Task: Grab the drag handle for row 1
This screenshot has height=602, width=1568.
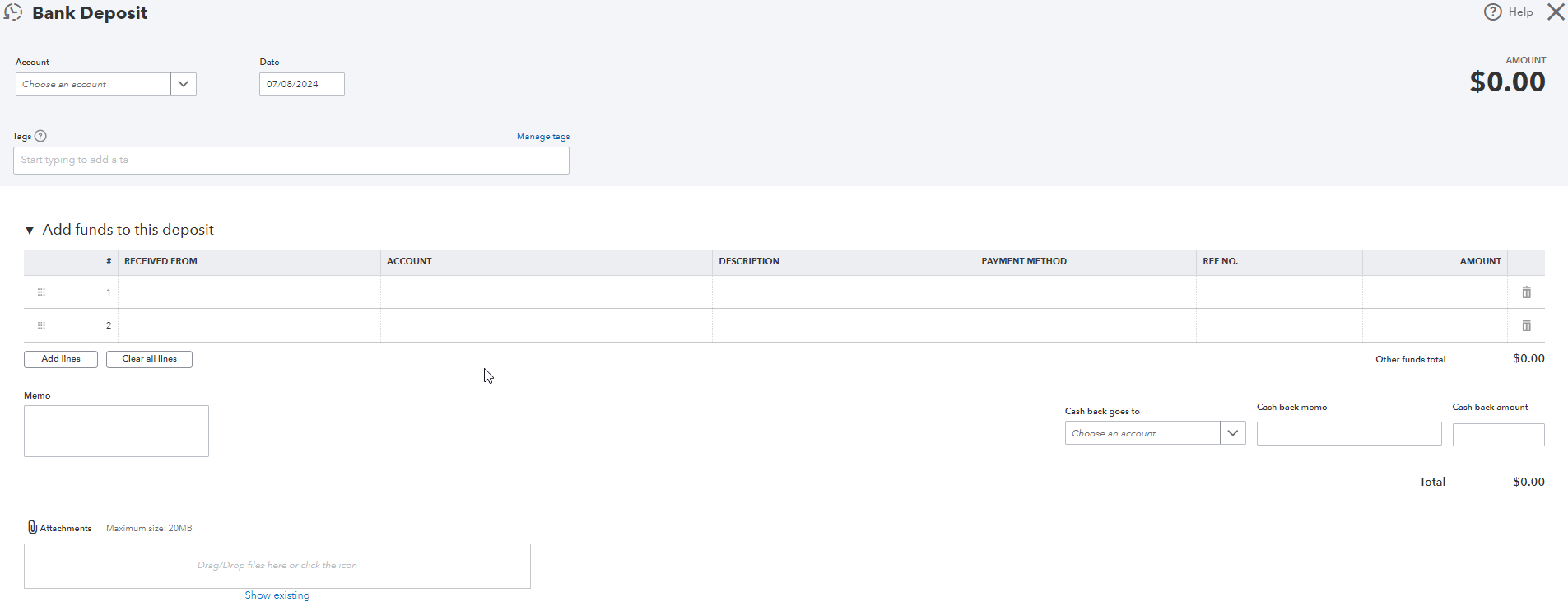Action: click(x=41, y=292)
